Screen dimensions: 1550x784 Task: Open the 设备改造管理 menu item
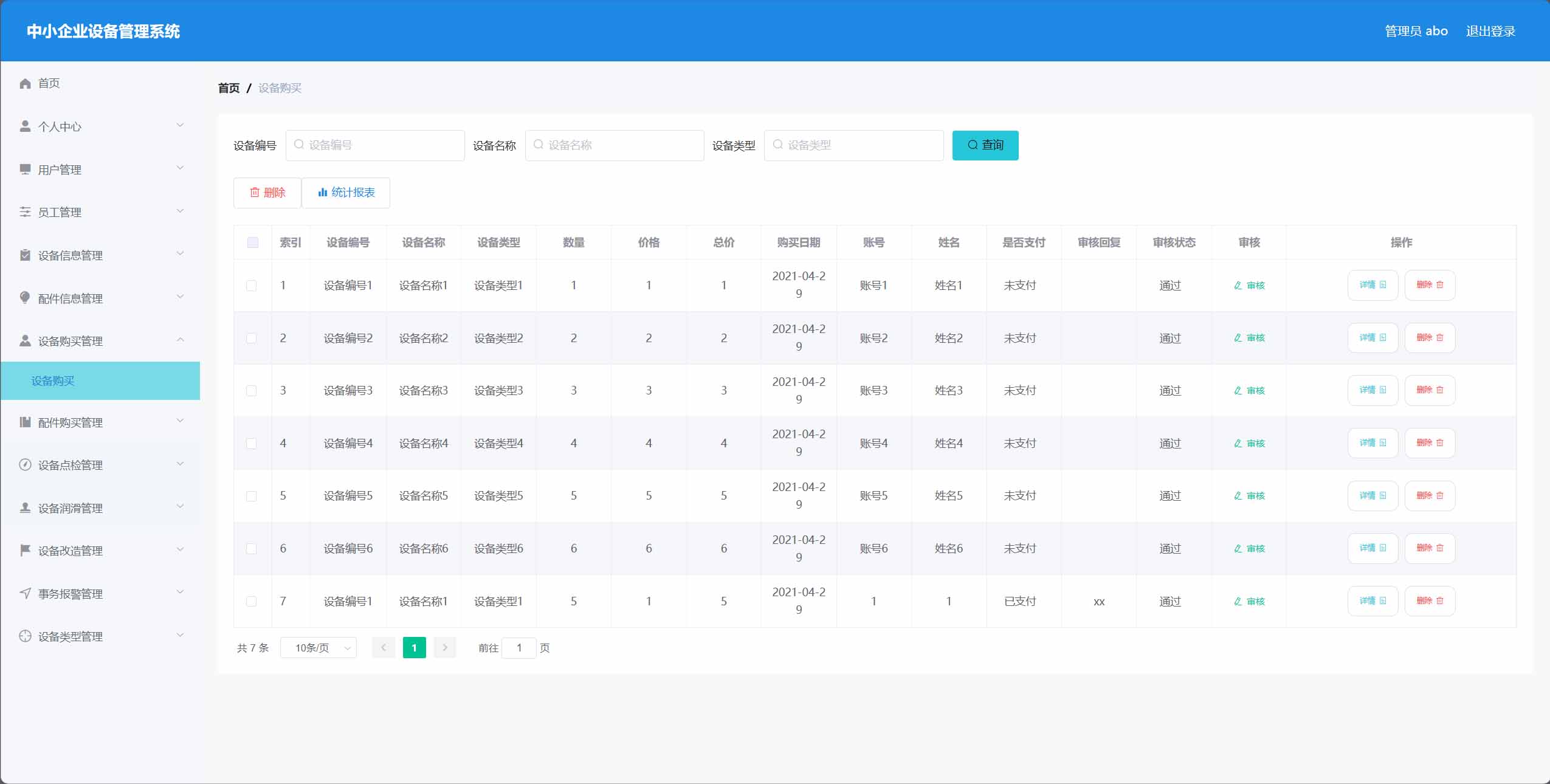pyautogui.click(x=100, y=551)
